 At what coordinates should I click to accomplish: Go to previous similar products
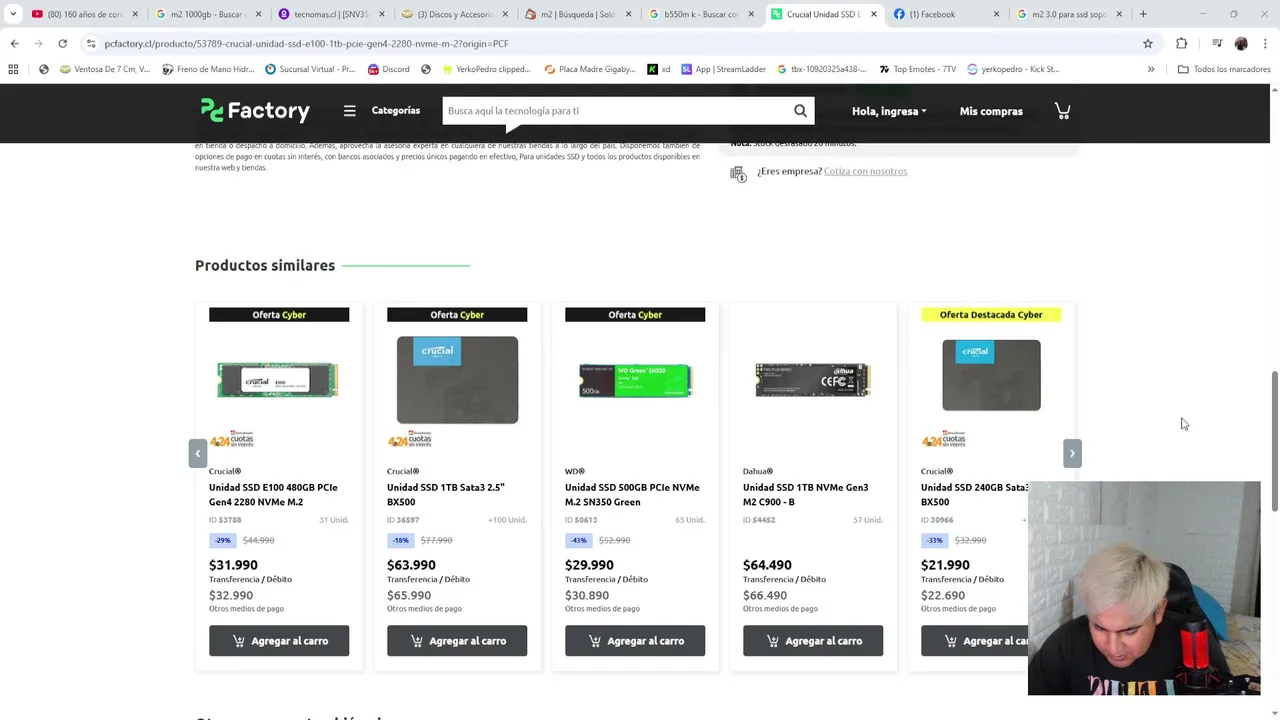pos(198,453)
